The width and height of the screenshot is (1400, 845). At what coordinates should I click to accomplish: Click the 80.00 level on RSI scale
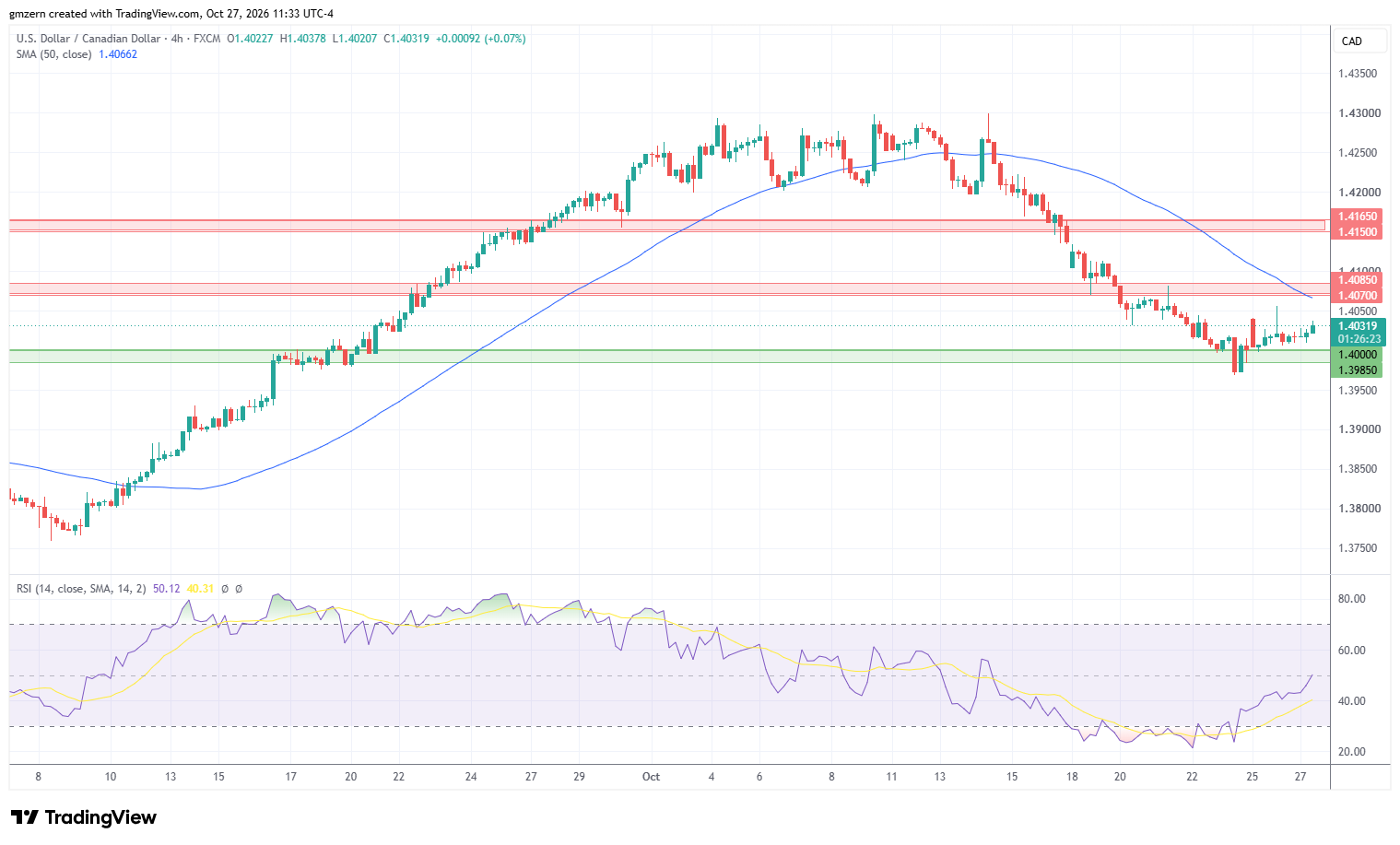pyautogui.click(x=1352, y=599)
